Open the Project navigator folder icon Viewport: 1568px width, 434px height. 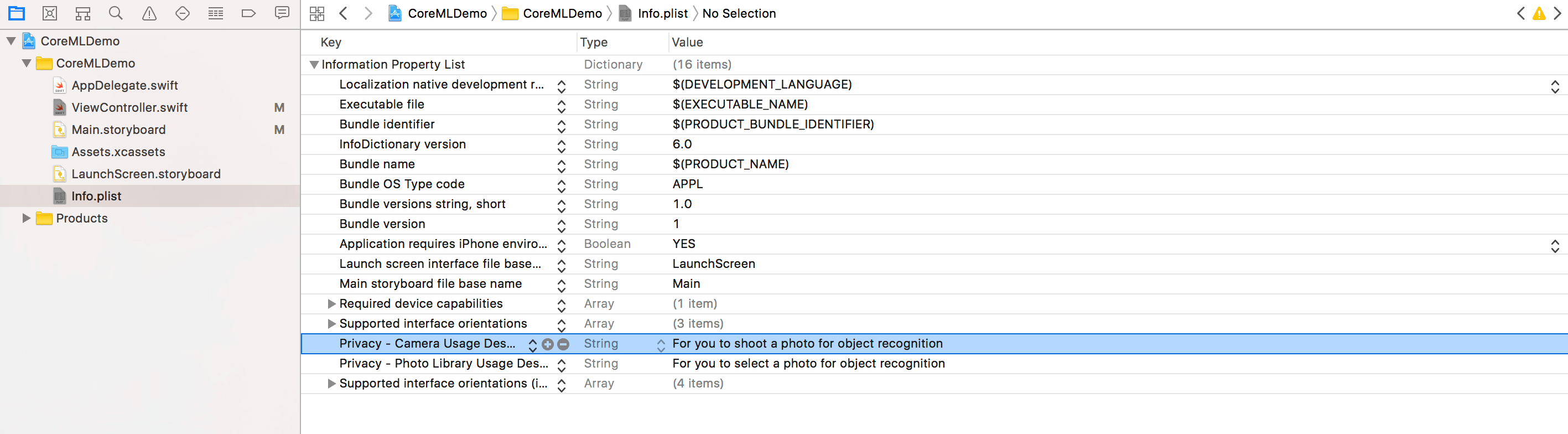tap(17, 13)
